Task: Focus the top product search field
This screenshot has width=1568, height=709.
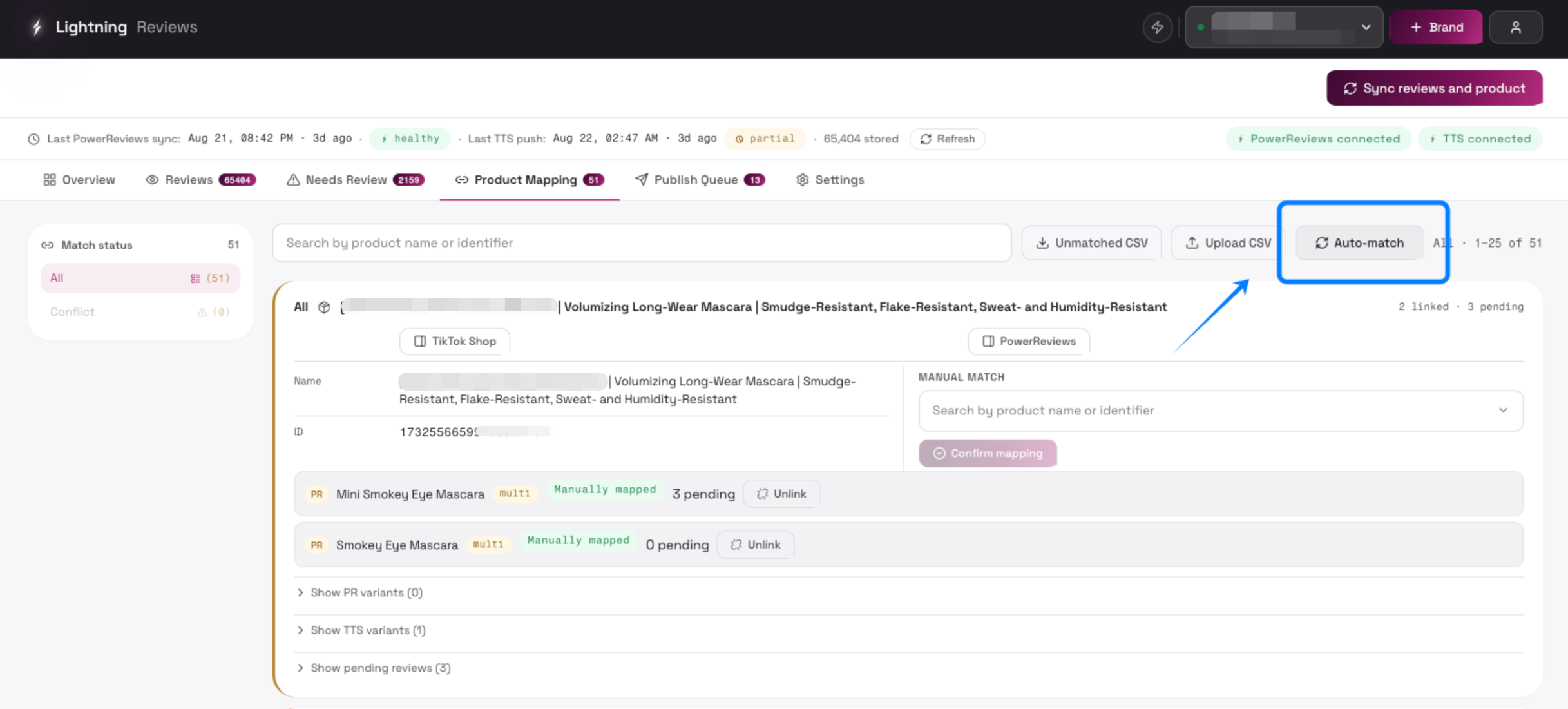Action: pos(642,243)
